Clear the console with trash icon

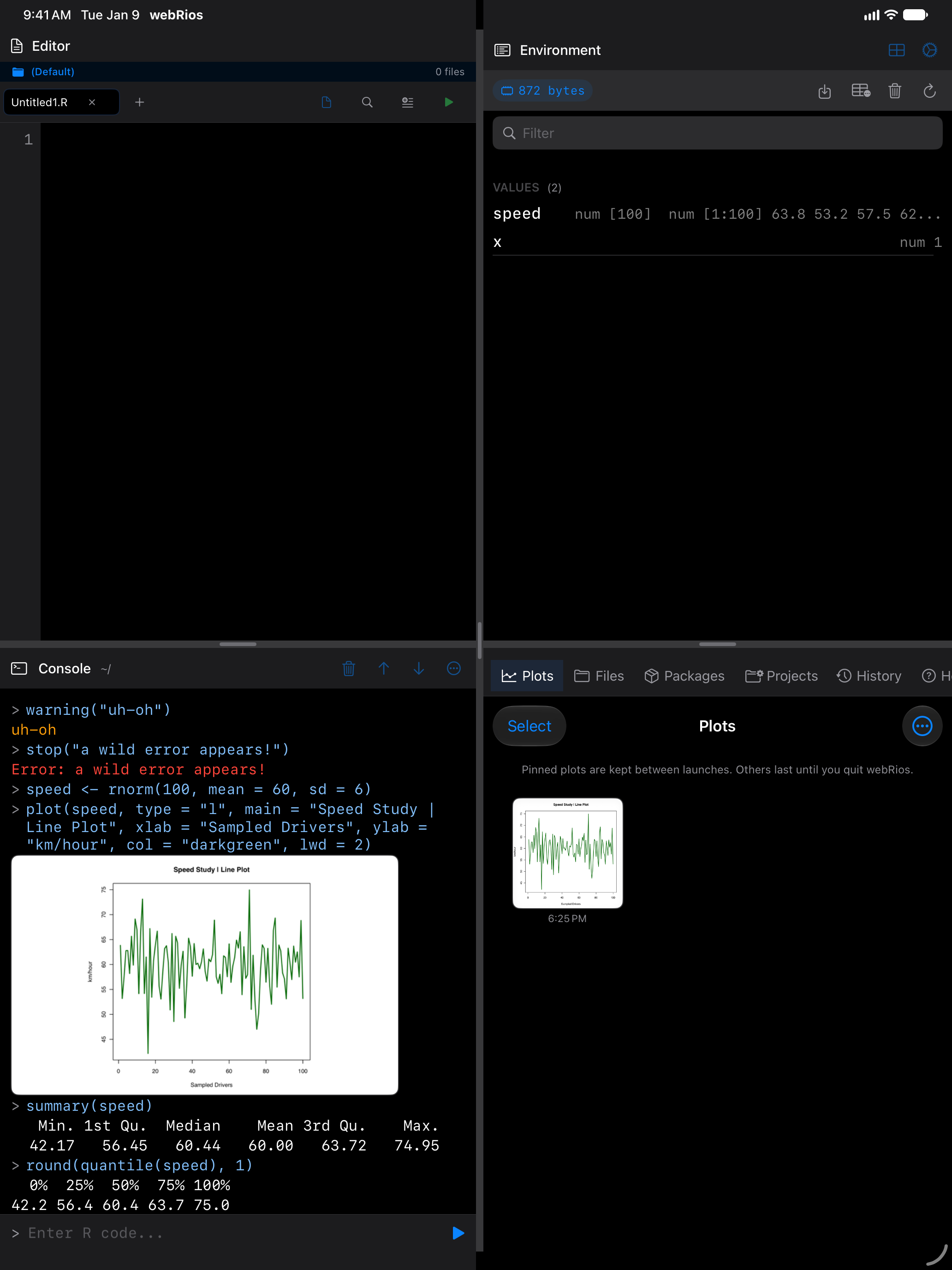[x=349, y=668]
